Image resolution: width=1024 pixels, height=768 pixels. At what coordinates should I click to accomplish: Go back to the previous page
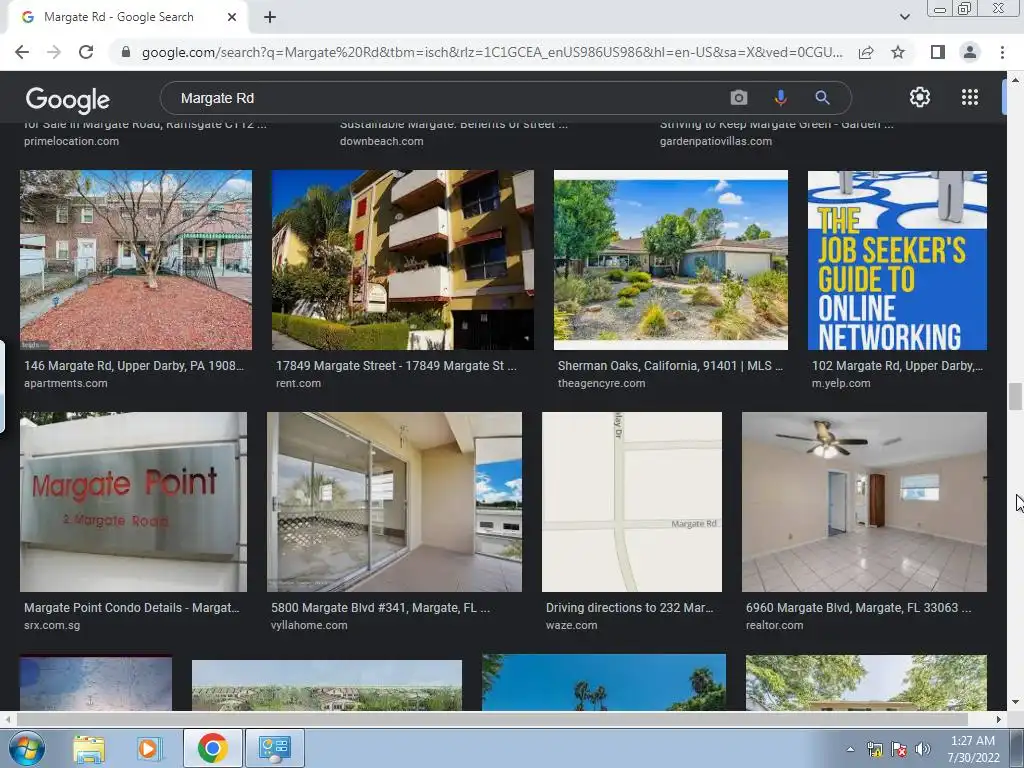[x=22, y=52]
